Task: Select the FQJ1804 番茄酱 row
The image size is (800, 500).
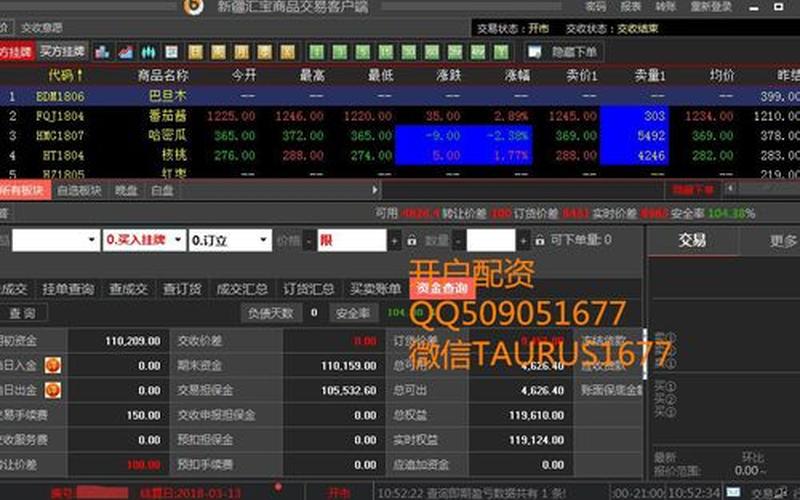Action: pos(400,116)
